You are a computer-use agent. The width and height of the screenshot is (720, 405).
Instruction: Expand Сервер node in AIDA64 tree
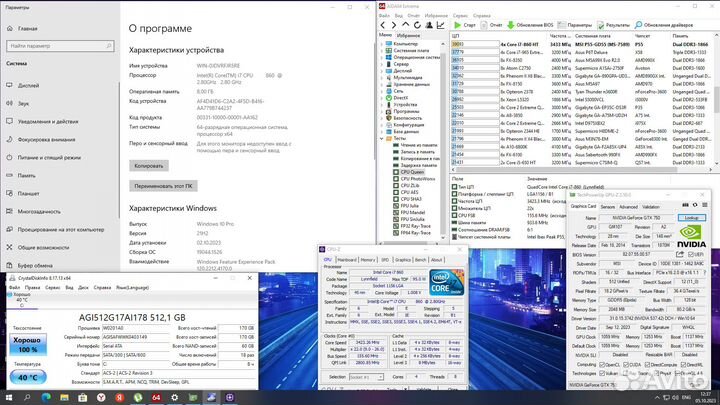click(382, 64)
